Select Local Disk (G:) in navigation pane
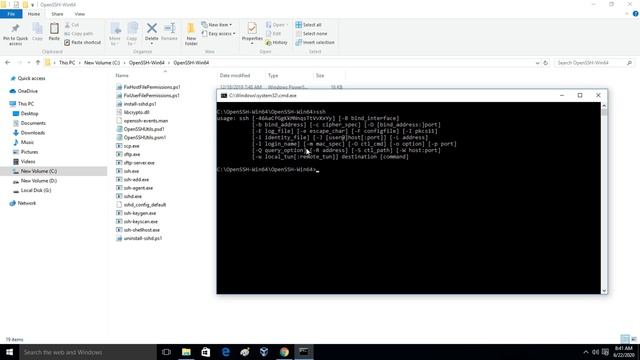Viewport: 640px width, 360px height. coord(36,191)
